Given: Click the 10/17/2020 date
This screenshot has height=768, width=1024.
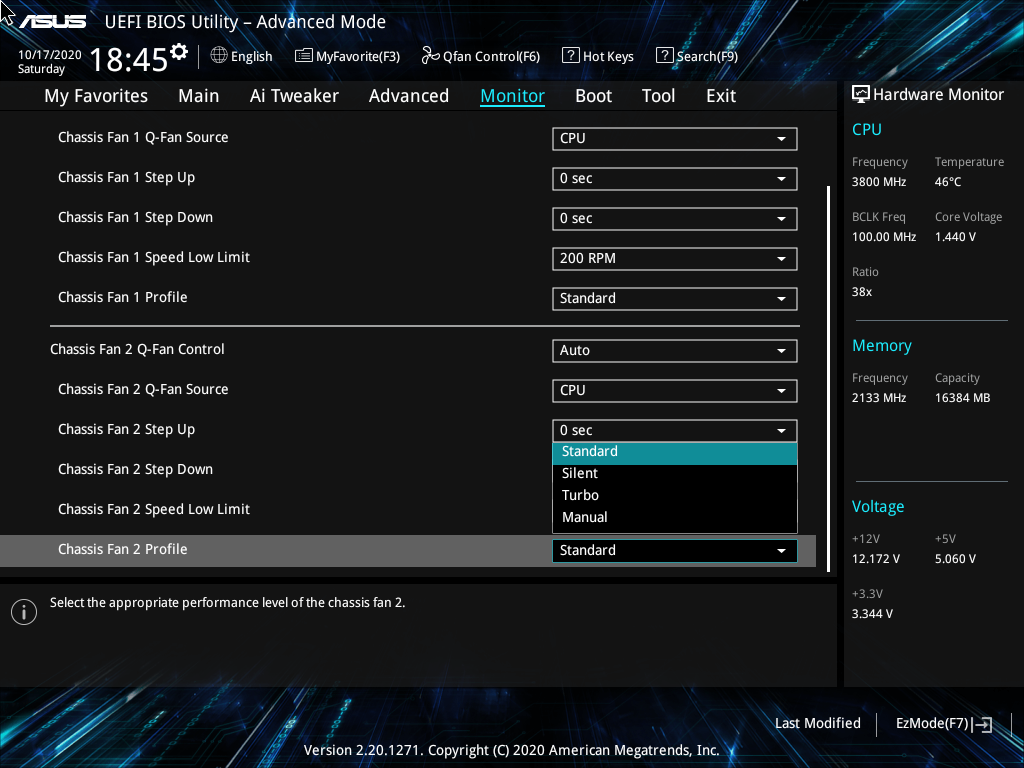Looking at the screenshot, I should (x=50, y=55).
